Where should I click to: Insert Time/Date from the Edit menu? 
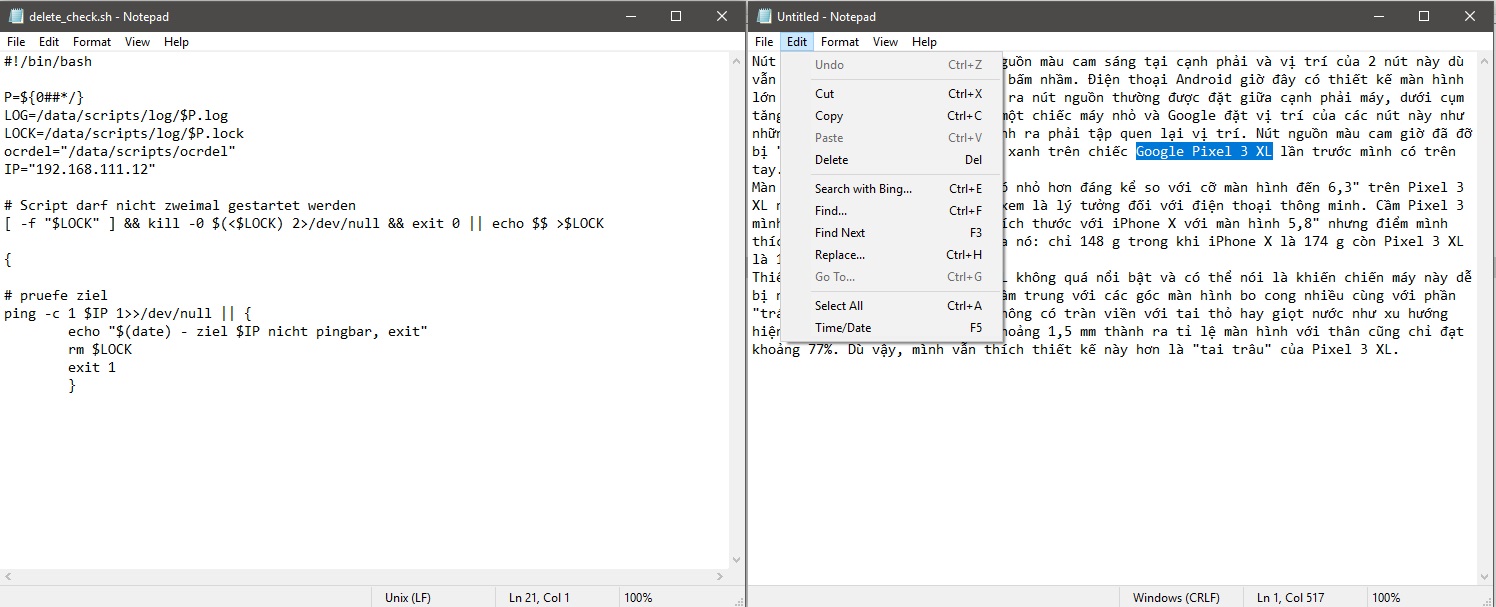click(x=892, y=328)
